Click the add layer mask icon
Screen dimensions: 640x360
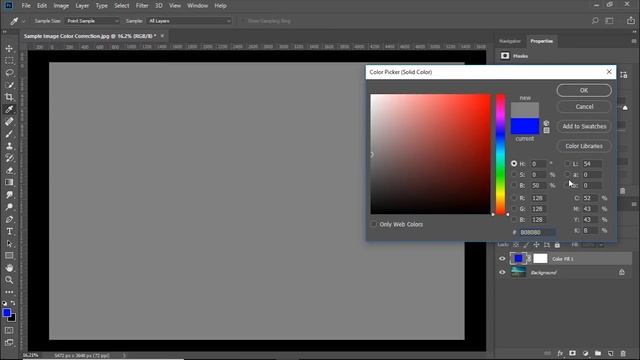click(573, 353)
